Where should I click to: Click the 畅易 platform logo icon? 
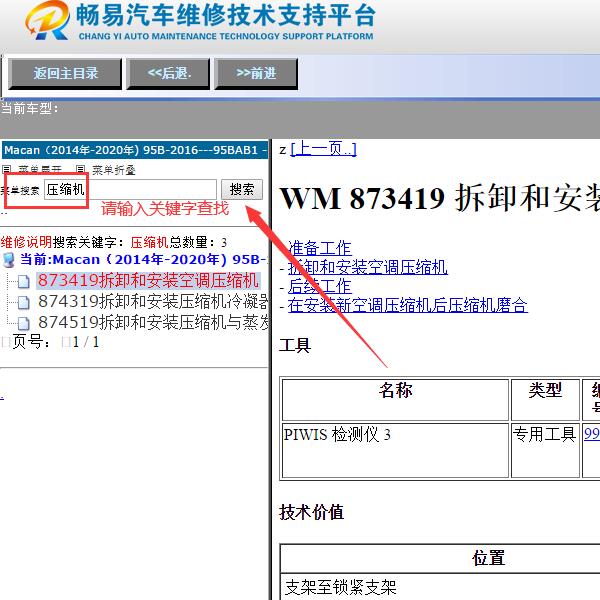47,20
